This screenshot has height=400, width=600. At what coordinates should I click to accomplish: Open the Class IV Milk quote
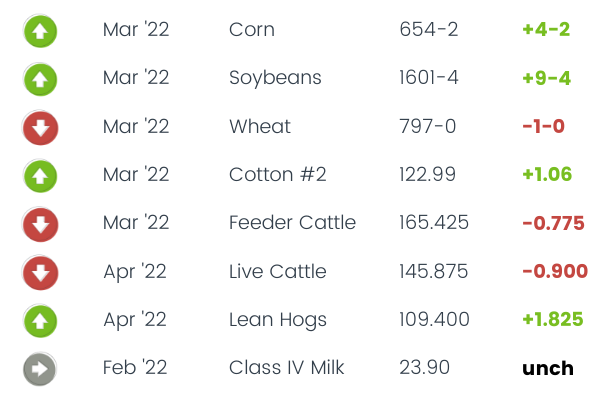click(286, 368)
